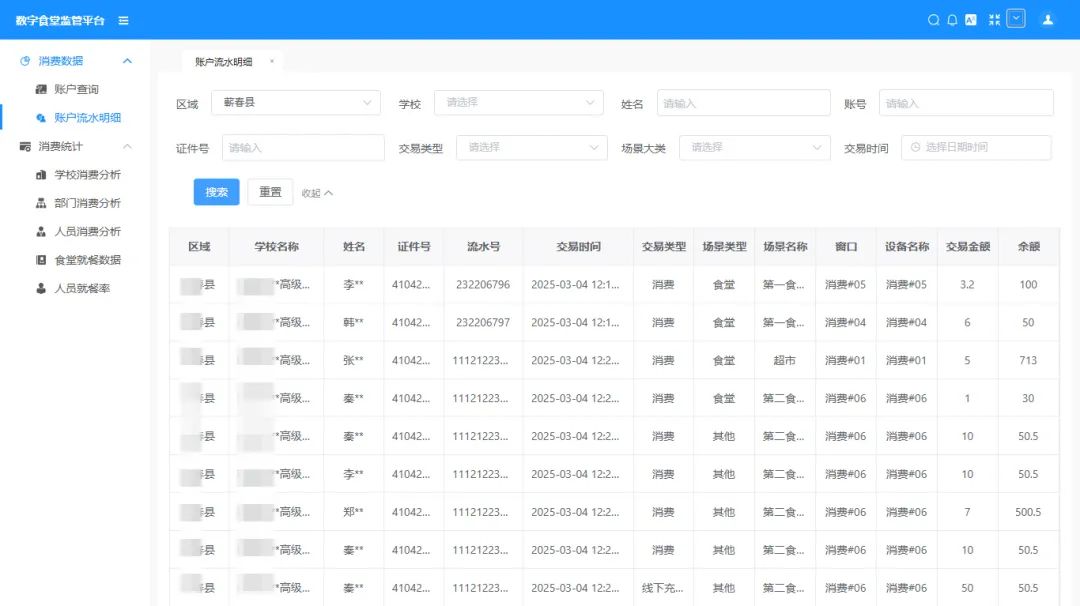
Task: Open the user avatar profile icon
Action: click(x=1047, y=20)
